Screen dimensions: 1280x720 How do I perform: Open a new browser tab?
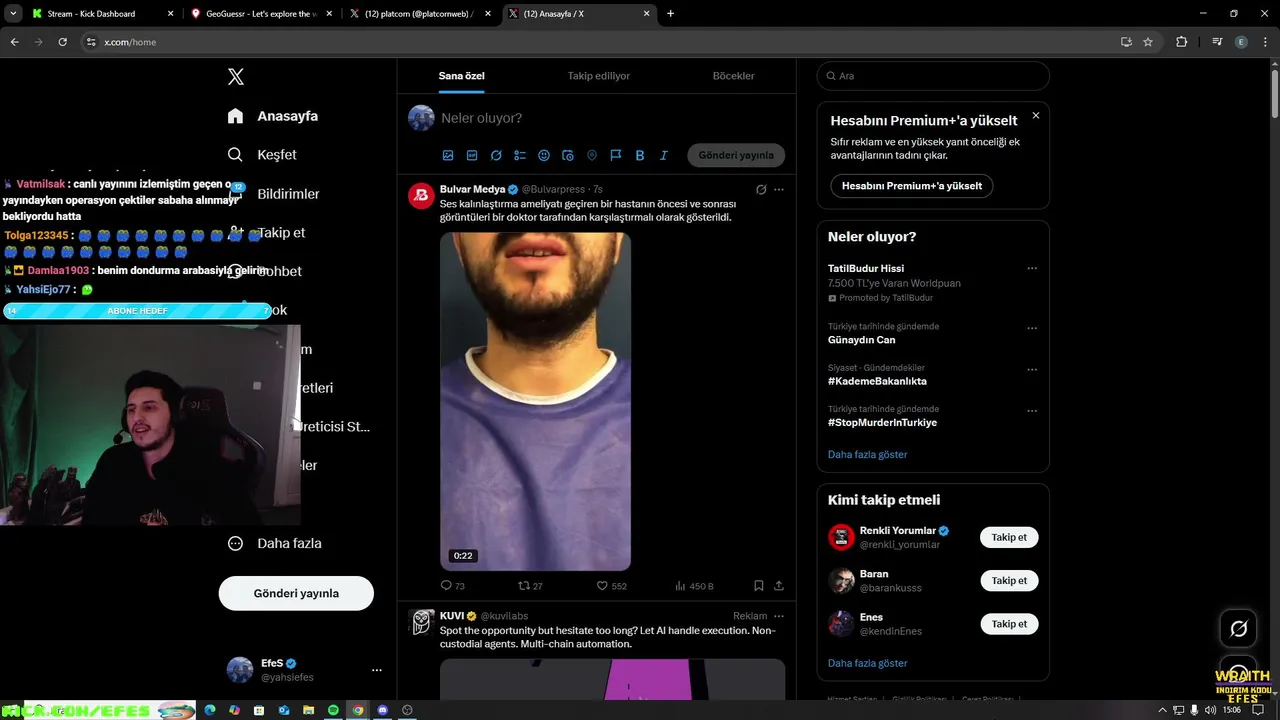pos(670,14)
